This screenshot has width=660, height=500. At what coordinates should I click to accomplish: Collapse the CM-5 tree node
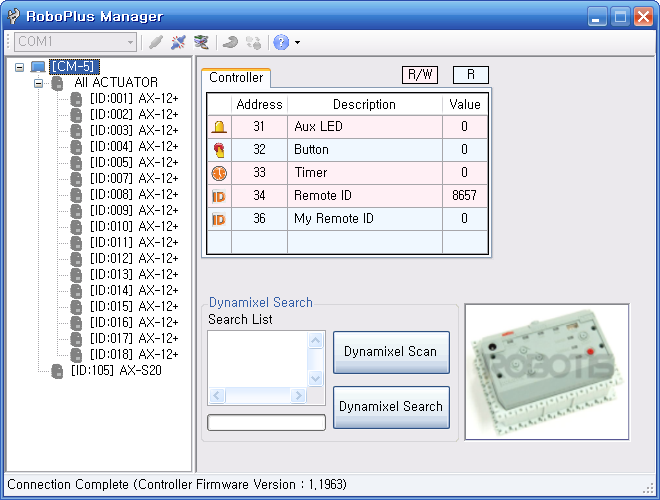point(19,67)
